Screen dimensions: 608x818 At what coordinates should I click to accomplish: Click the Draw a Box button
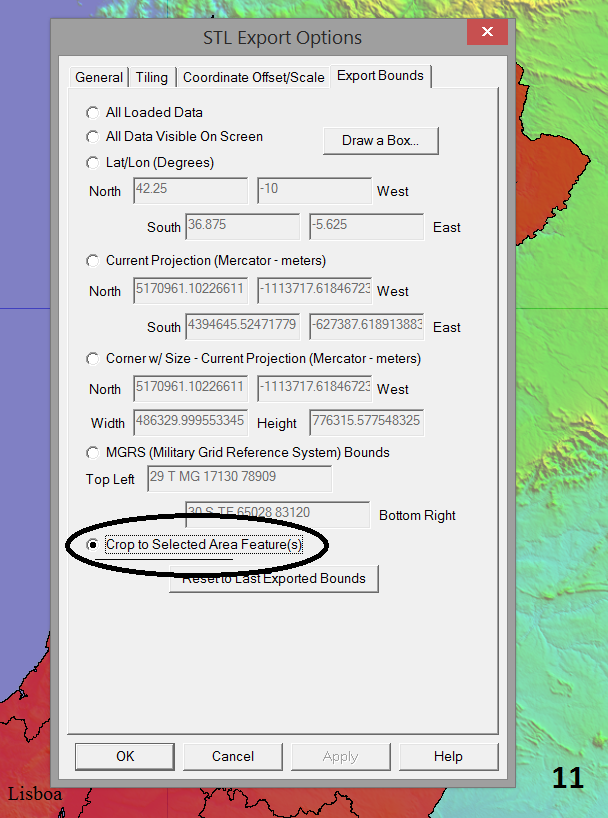click(381, 141)
